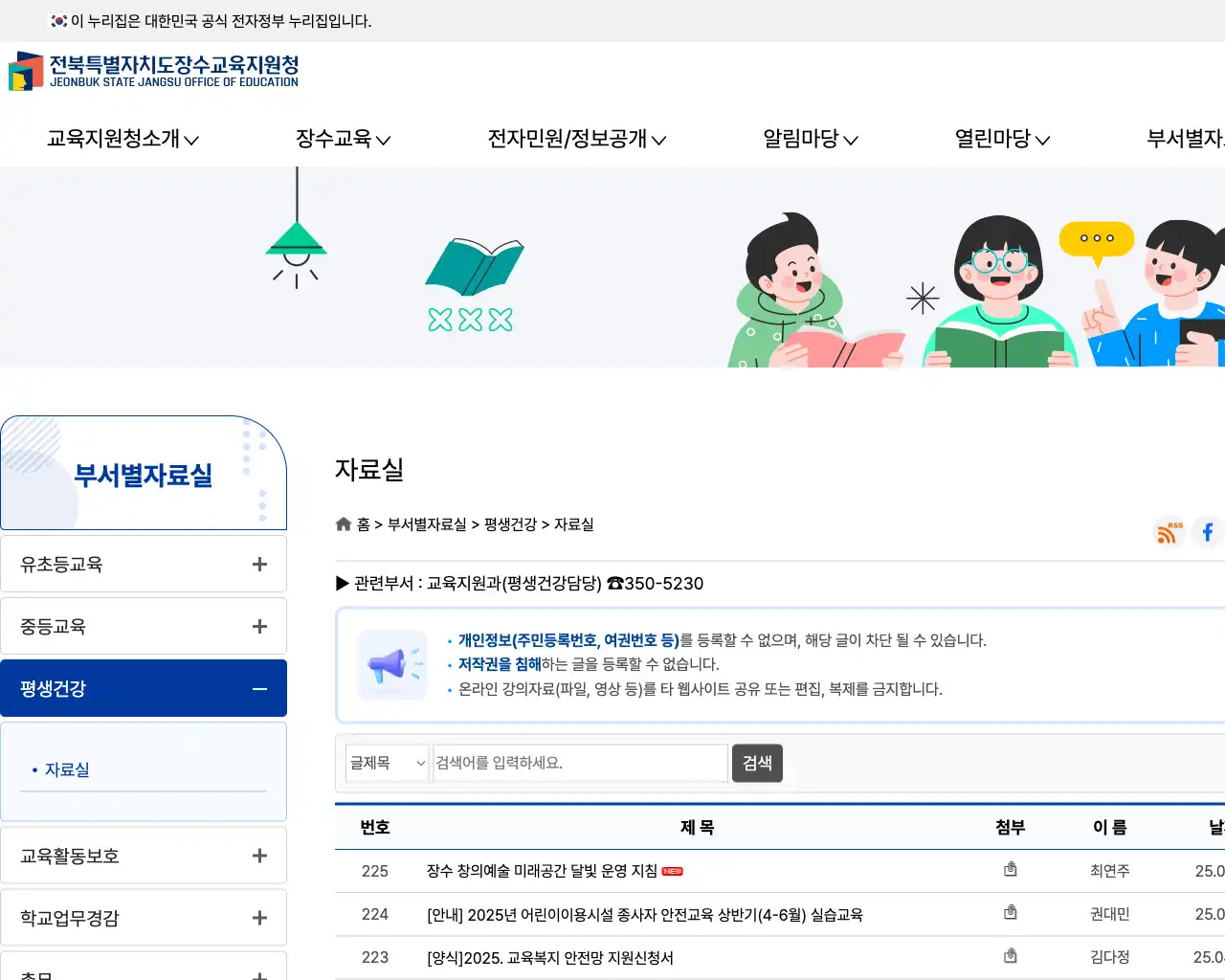Expand the 중등교육 sidebar section
The width and height of the screenshot is (1225, 980).
(144, 626)
